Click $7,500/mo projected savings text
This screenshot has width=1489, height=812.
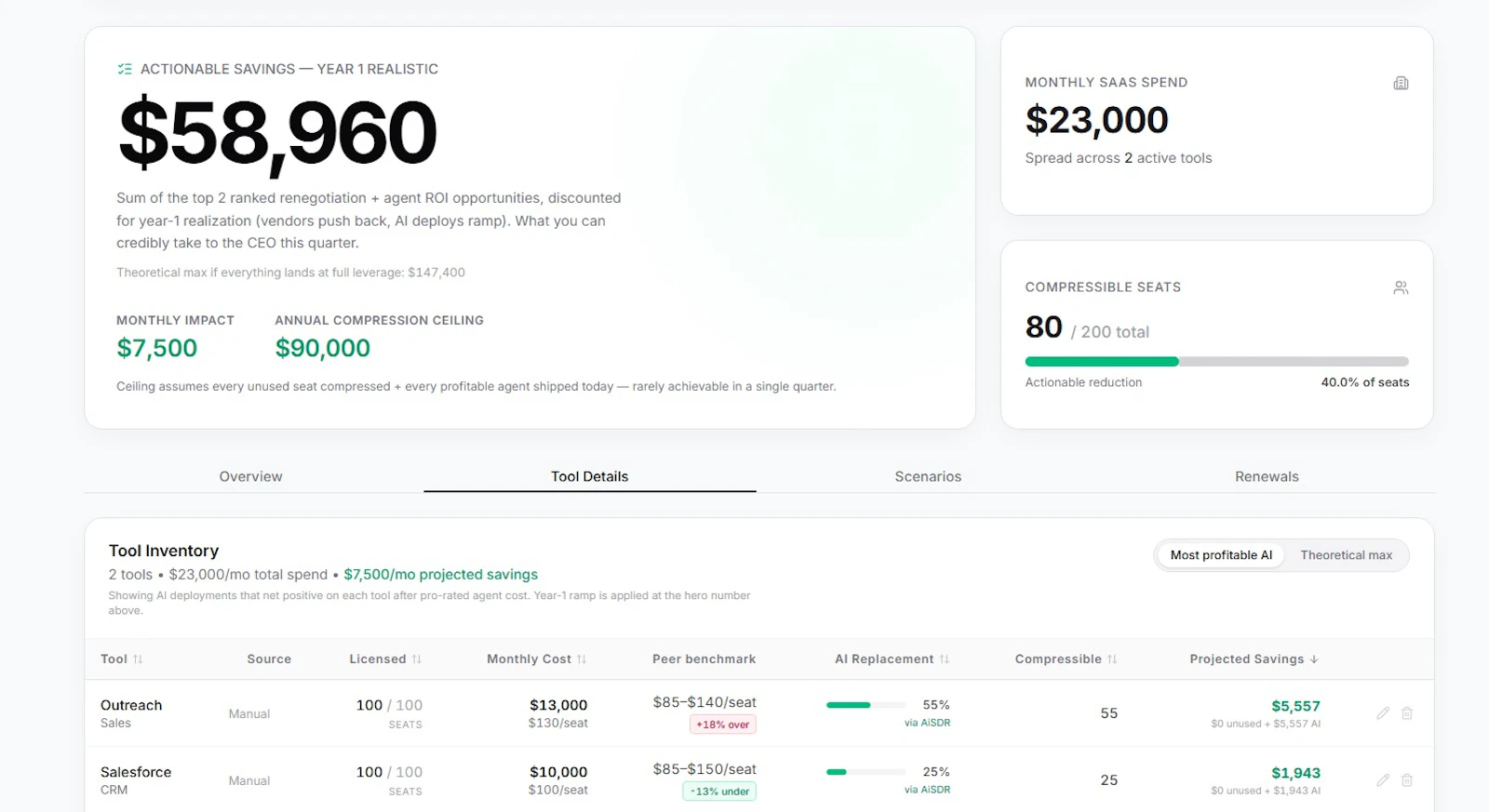click(440, 575)
